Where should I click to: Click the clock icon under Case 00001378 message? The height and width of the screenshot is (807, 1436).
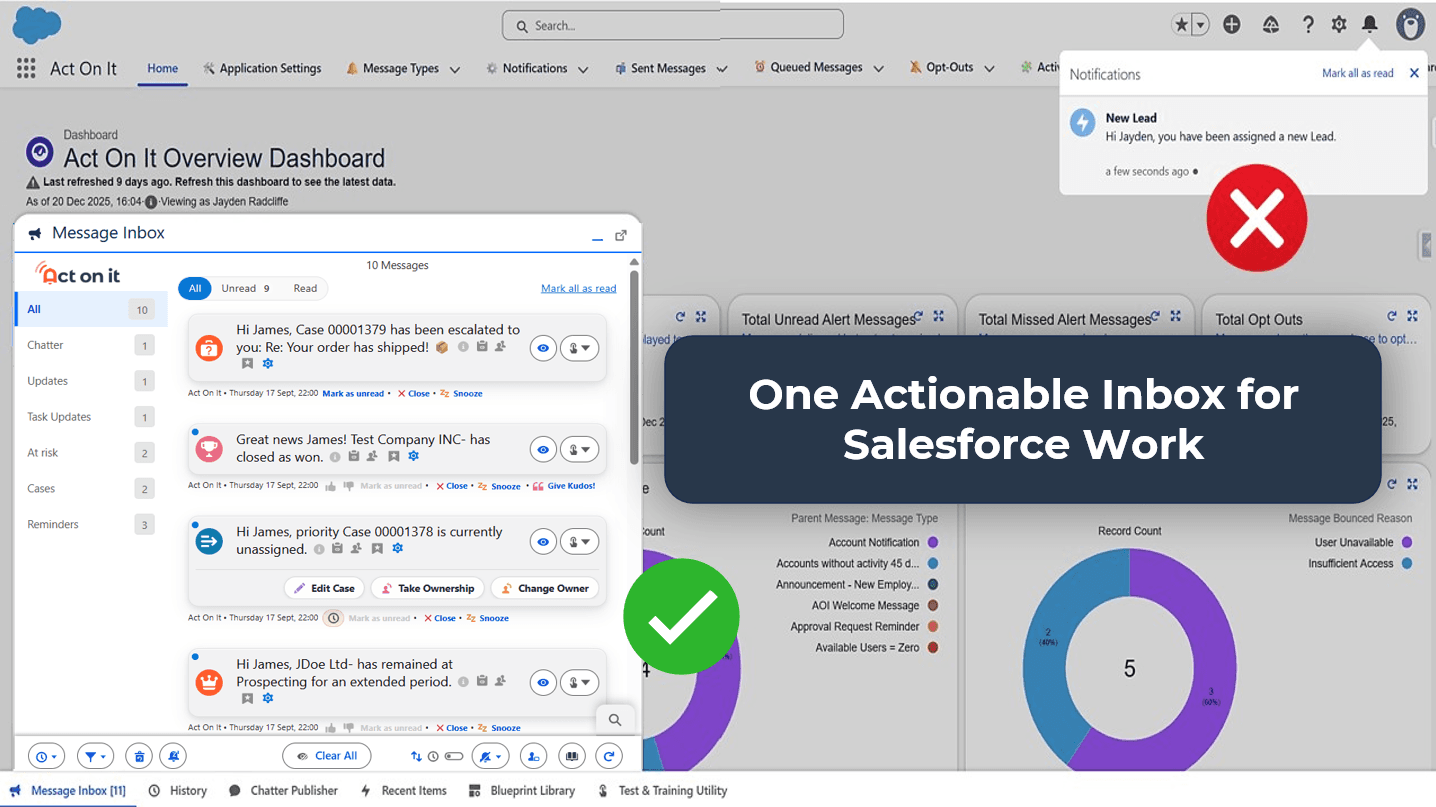pyautogui.click(x=334, y=618)
